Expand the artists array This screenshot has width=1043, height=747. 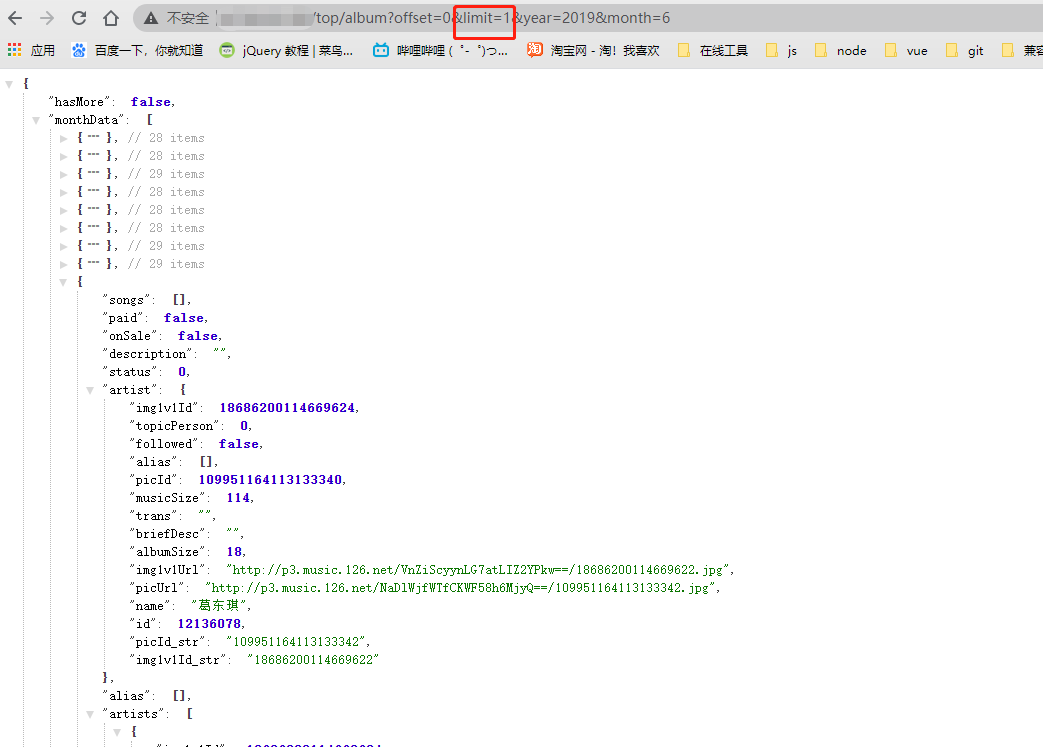tap(90, 713)
